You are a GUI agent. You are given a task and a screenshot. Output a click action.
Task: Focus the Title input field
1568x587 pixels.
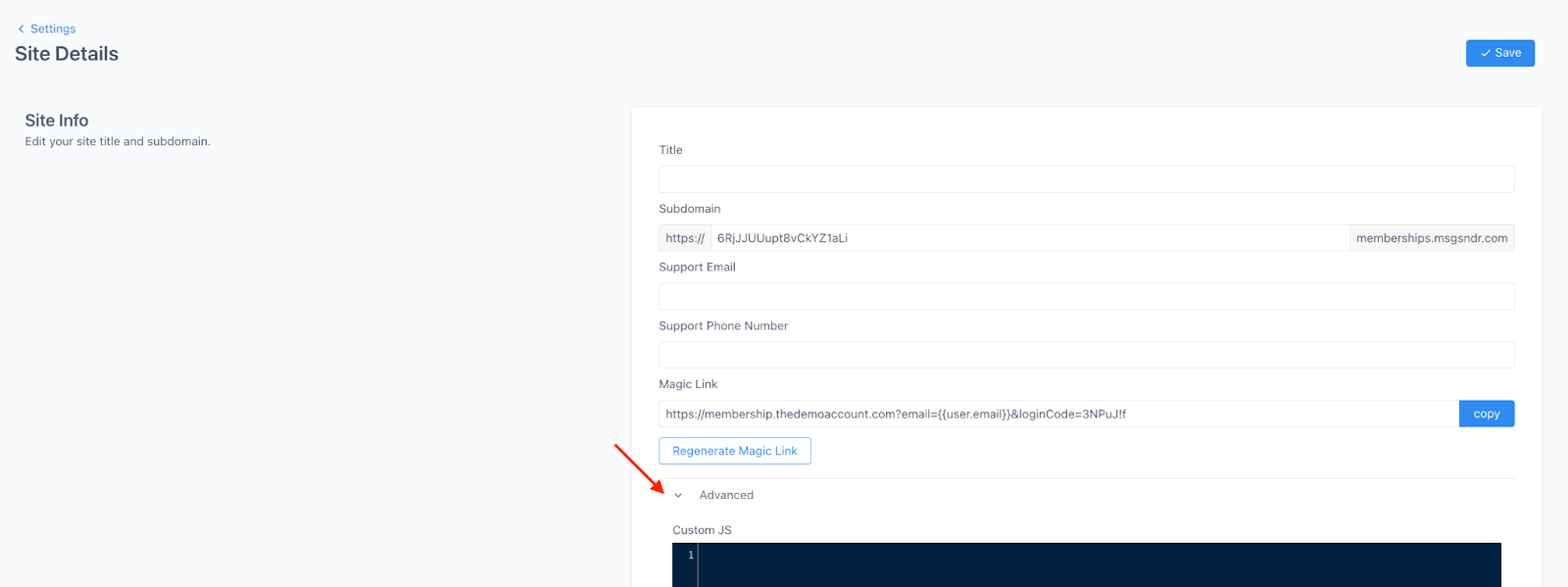coord(1086,179)
